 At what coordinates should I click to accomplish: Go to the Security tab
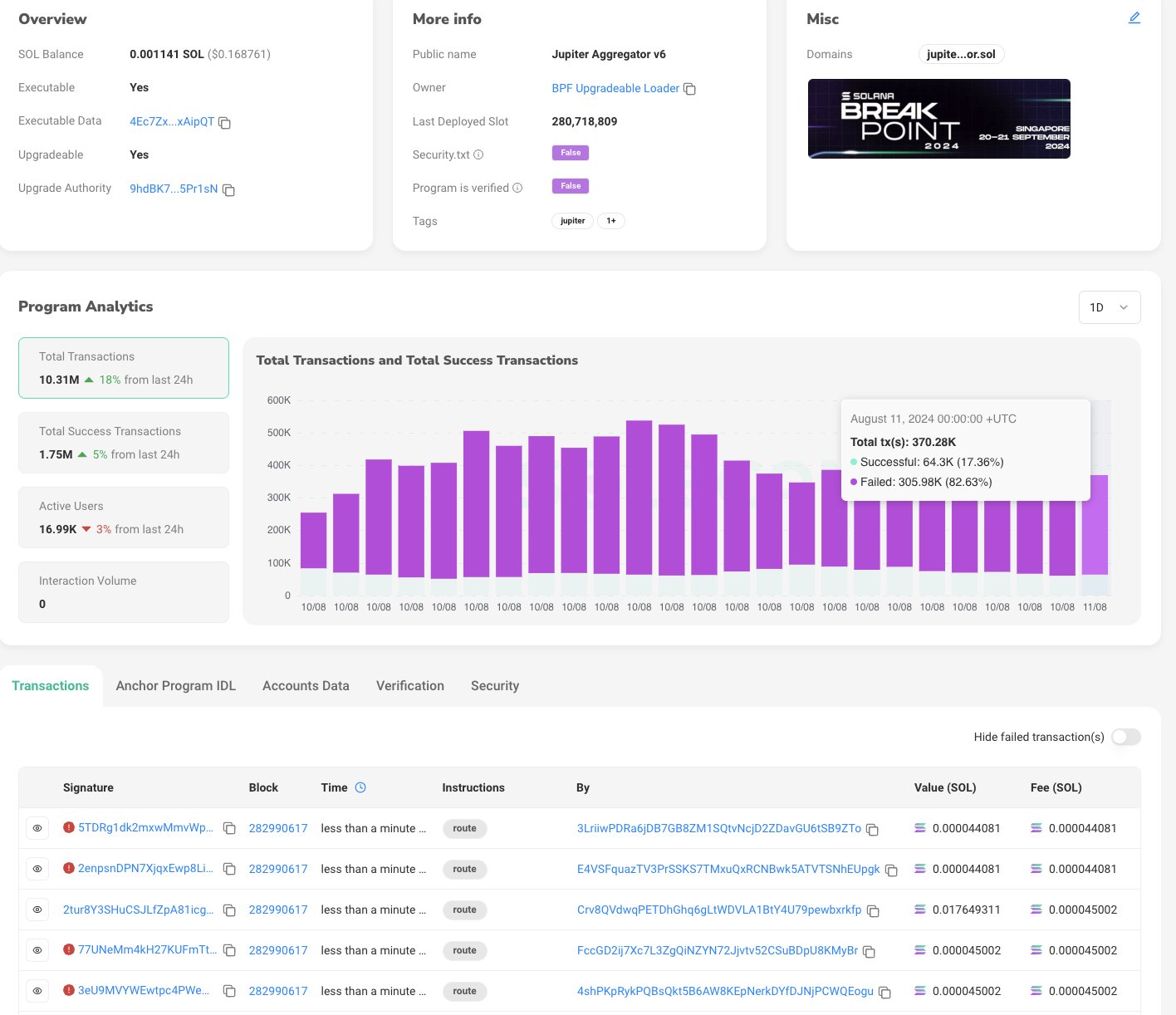click(x=495, y=686)
